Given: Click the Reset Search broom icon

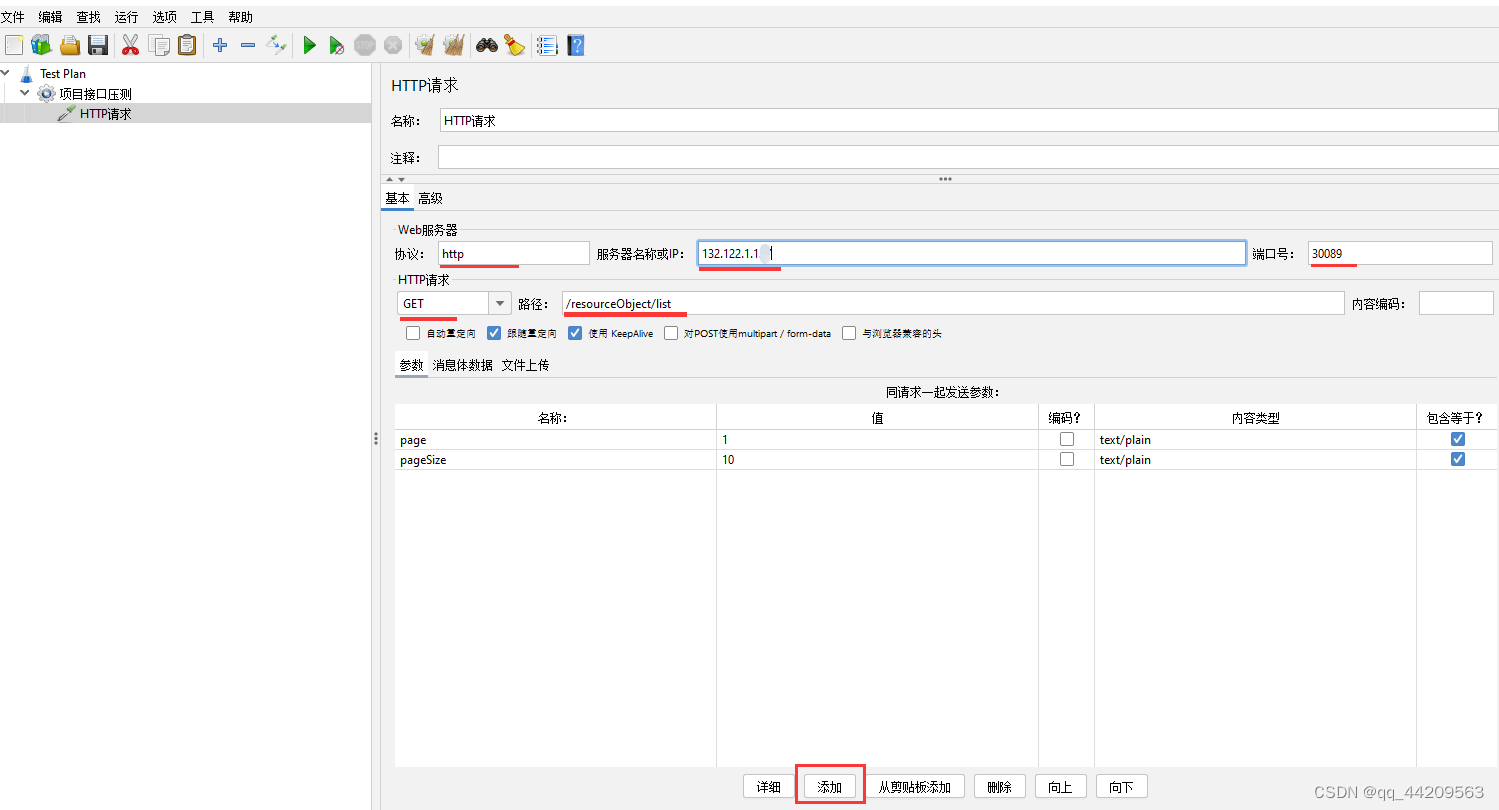Looking at the screenshot, I should tap(515, 45).
